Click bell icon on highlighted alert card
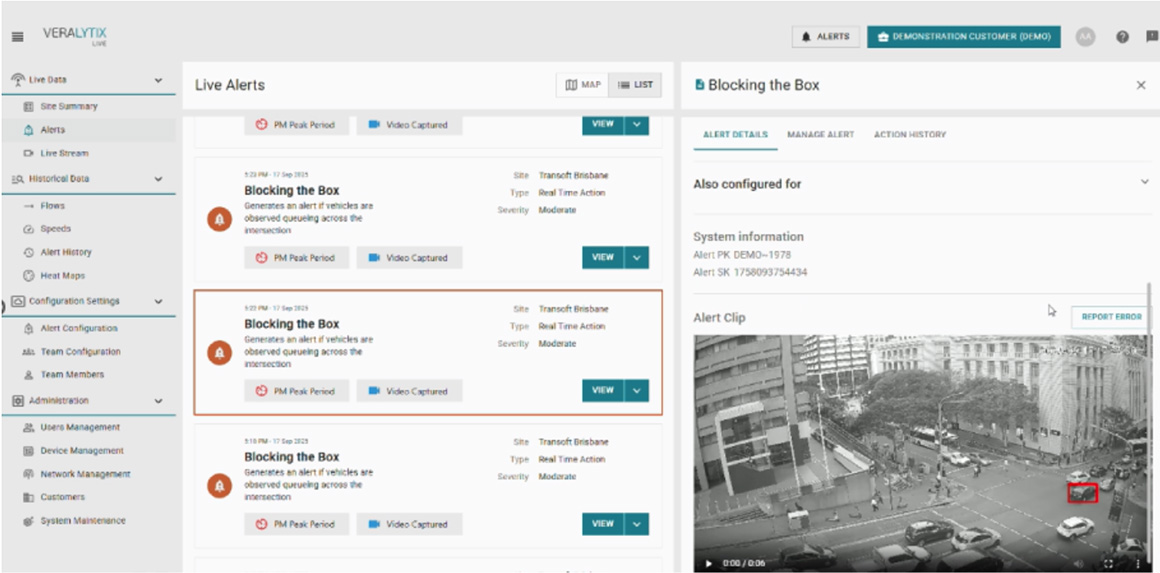This screenshot has width=1160, height=573. [x=219, y=353]
